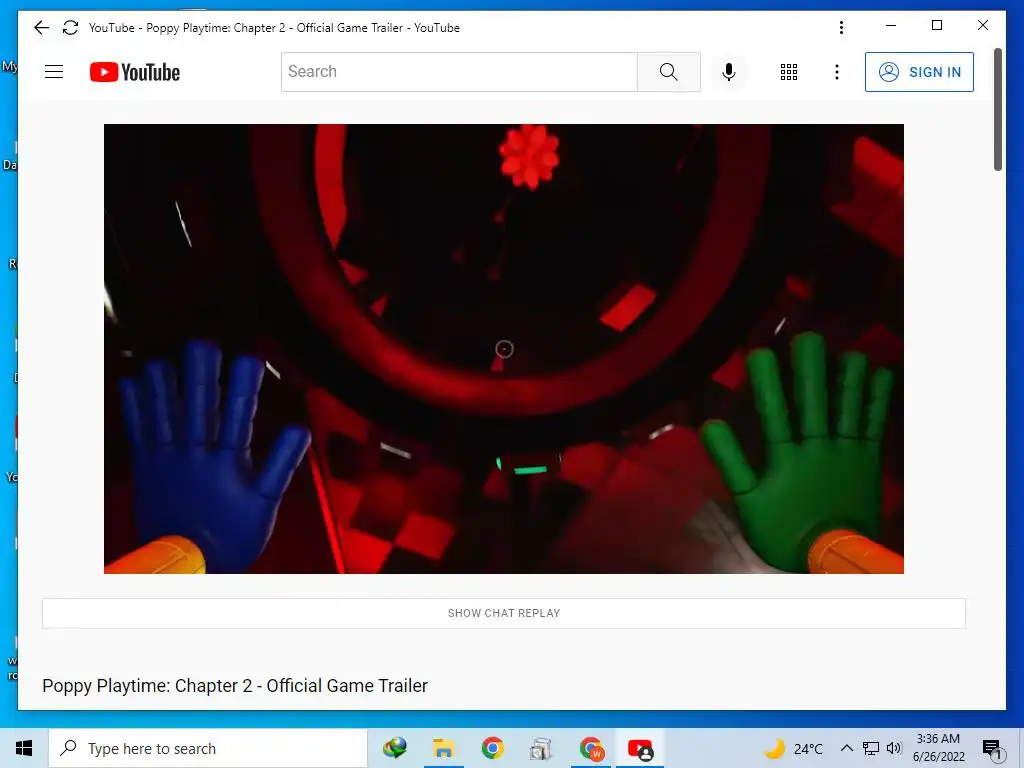The width and height of the screenshot is (1024, 768).
Task: Click the page's vertical scrollbar thumb
Action: 997,109
